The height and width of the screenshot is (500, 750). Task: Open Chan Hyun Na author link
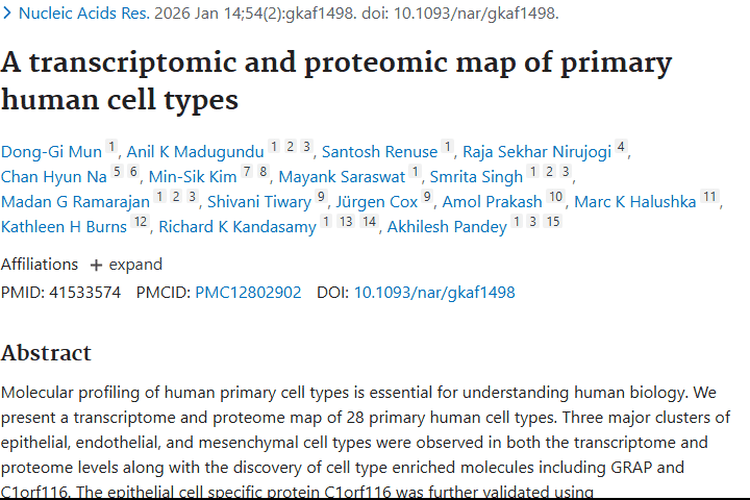click(53, 177)
